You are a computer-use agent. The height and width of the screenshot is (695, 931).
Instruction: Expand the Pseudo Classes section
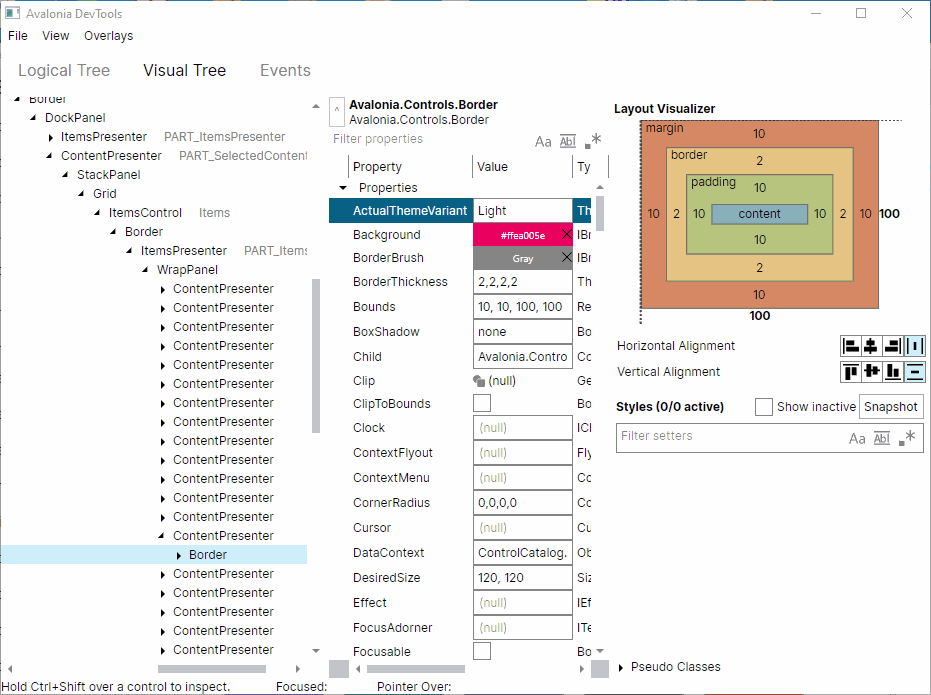pyautogui.click(x=621, y=668)
